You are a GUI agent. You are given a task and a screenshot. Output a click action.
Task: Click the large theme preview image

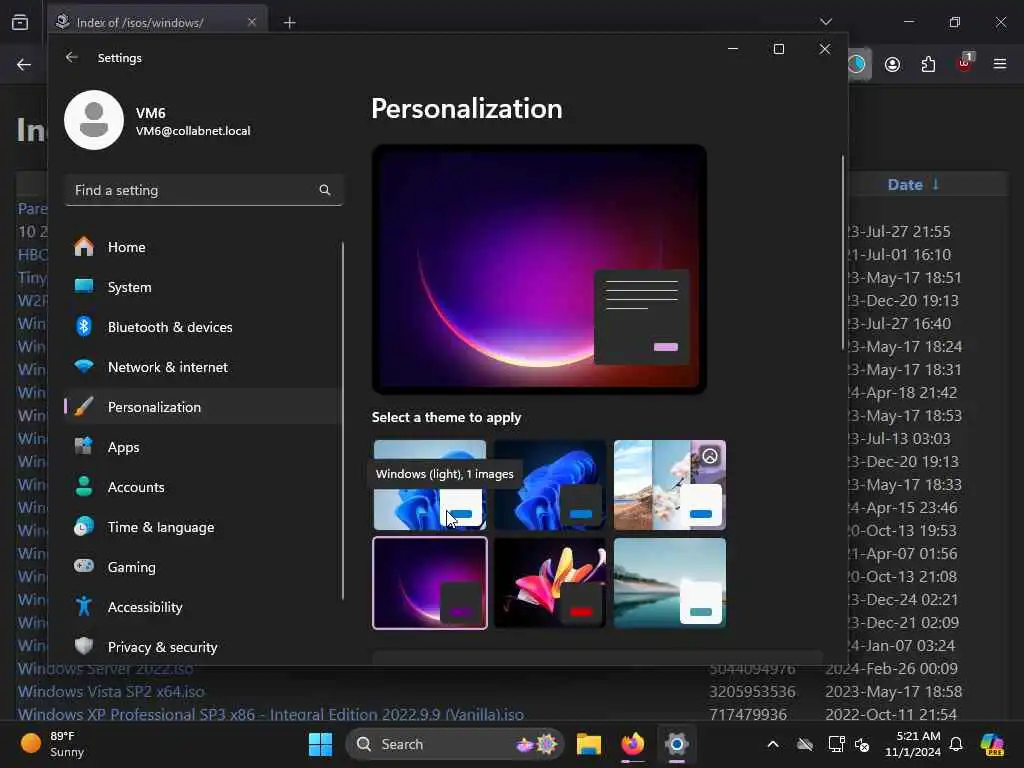tap(539, 269)
